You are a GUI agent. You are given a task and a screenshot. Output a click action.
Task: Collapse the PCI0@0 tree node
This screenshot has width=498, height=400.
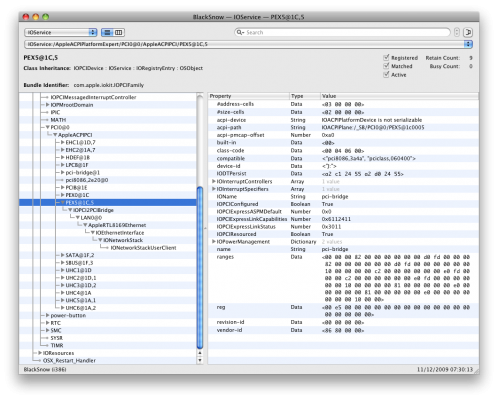click(47, 127)
